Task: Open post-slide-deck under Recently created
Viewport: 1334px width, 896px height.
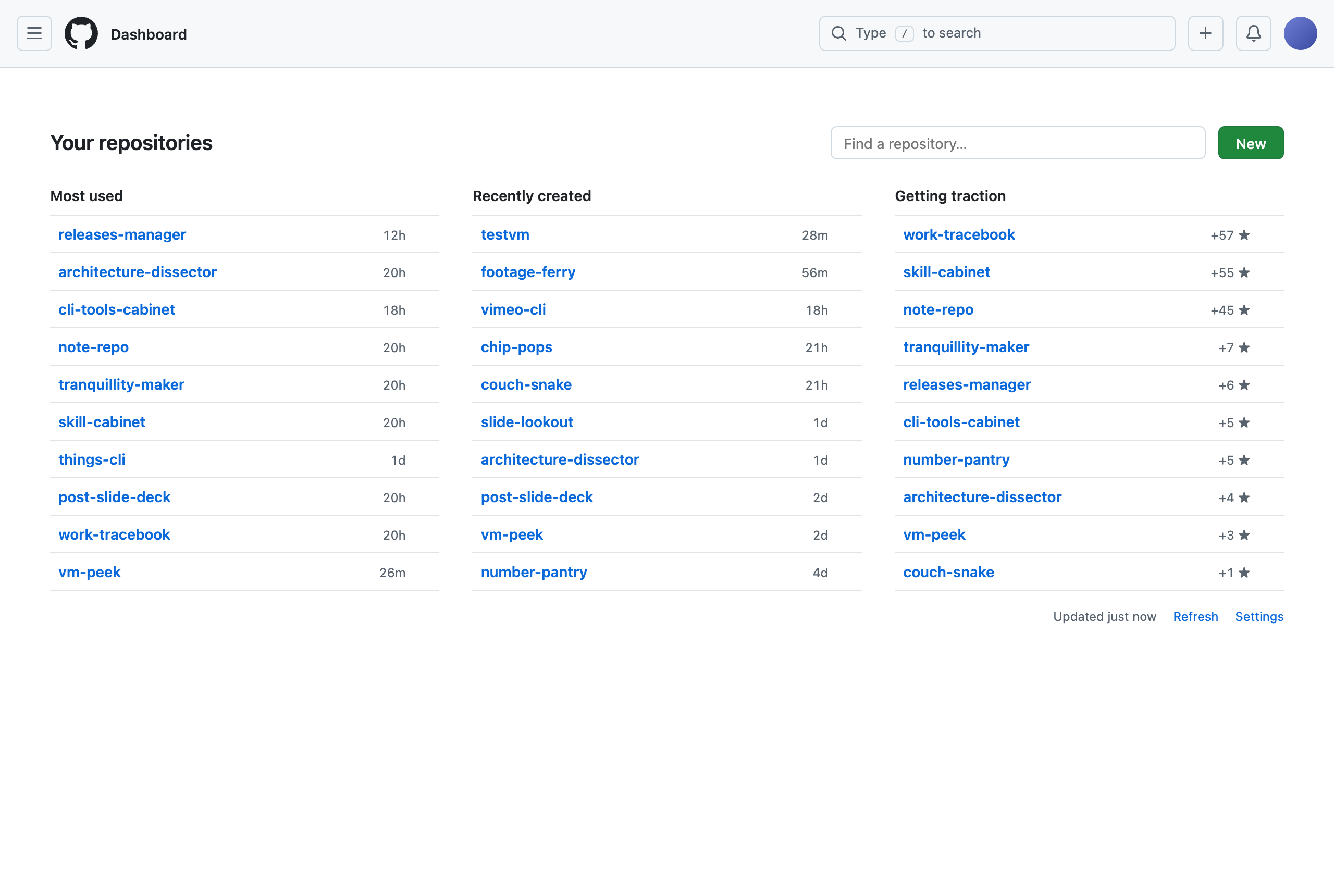Action: (x=537, y=497)
